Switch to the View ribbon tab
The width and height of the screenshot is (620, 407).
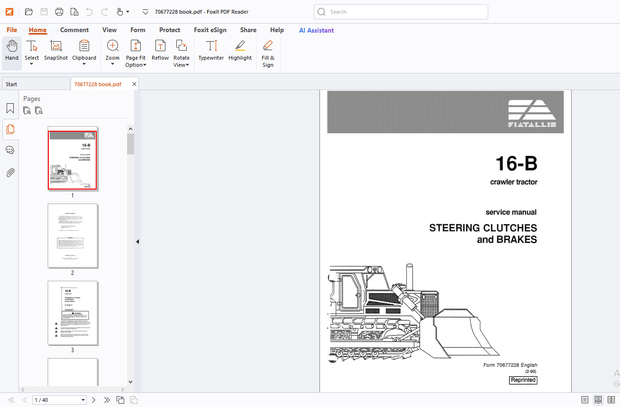pos(110,30)
